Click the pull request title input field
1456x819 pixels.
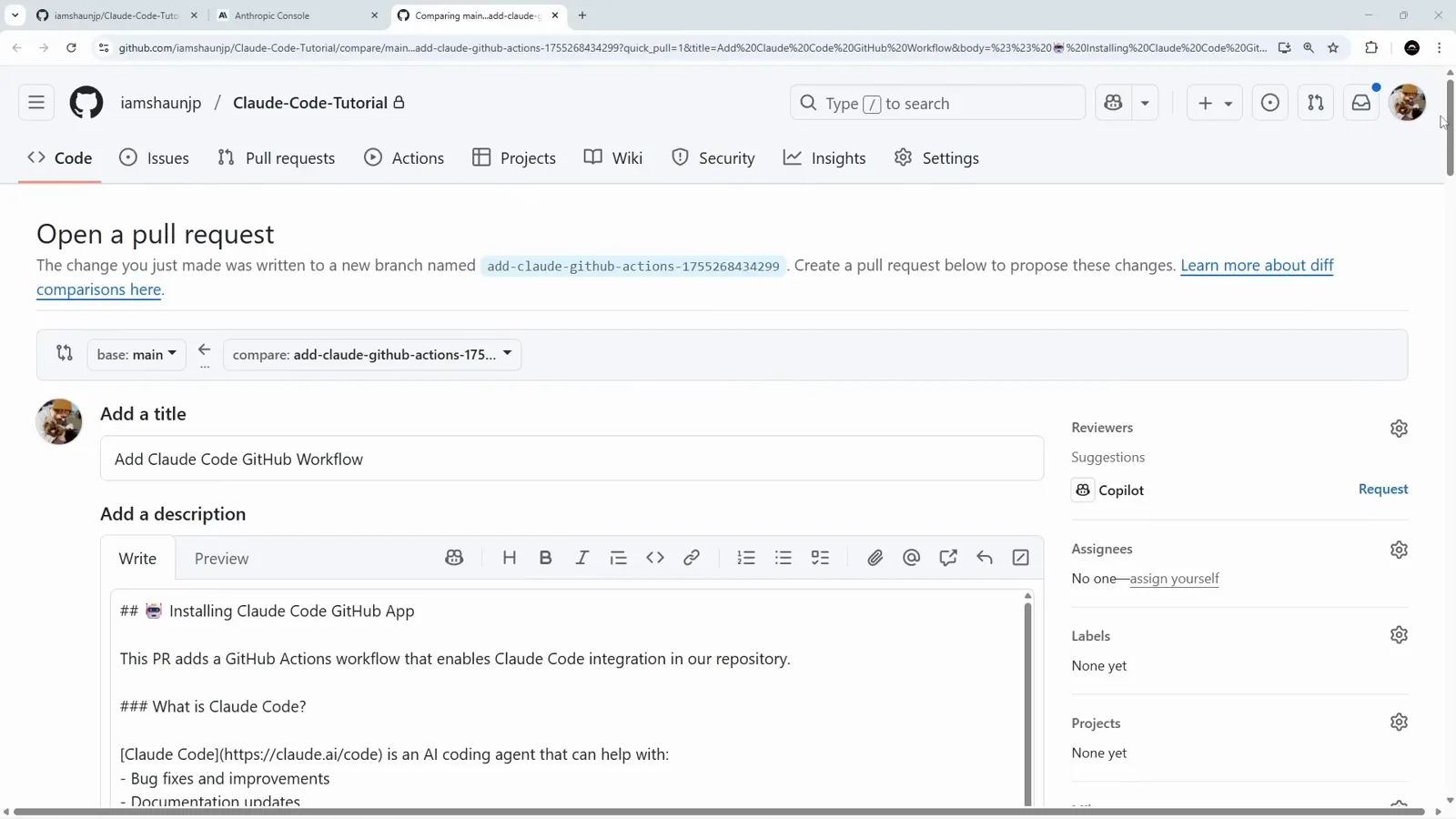click(x=571, y=459)
